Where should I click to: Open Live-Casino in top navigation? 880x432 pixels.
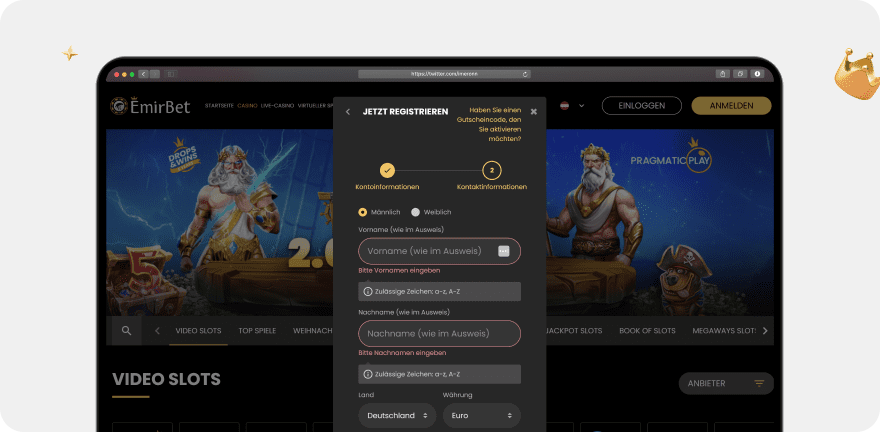(x=277, y=105)
